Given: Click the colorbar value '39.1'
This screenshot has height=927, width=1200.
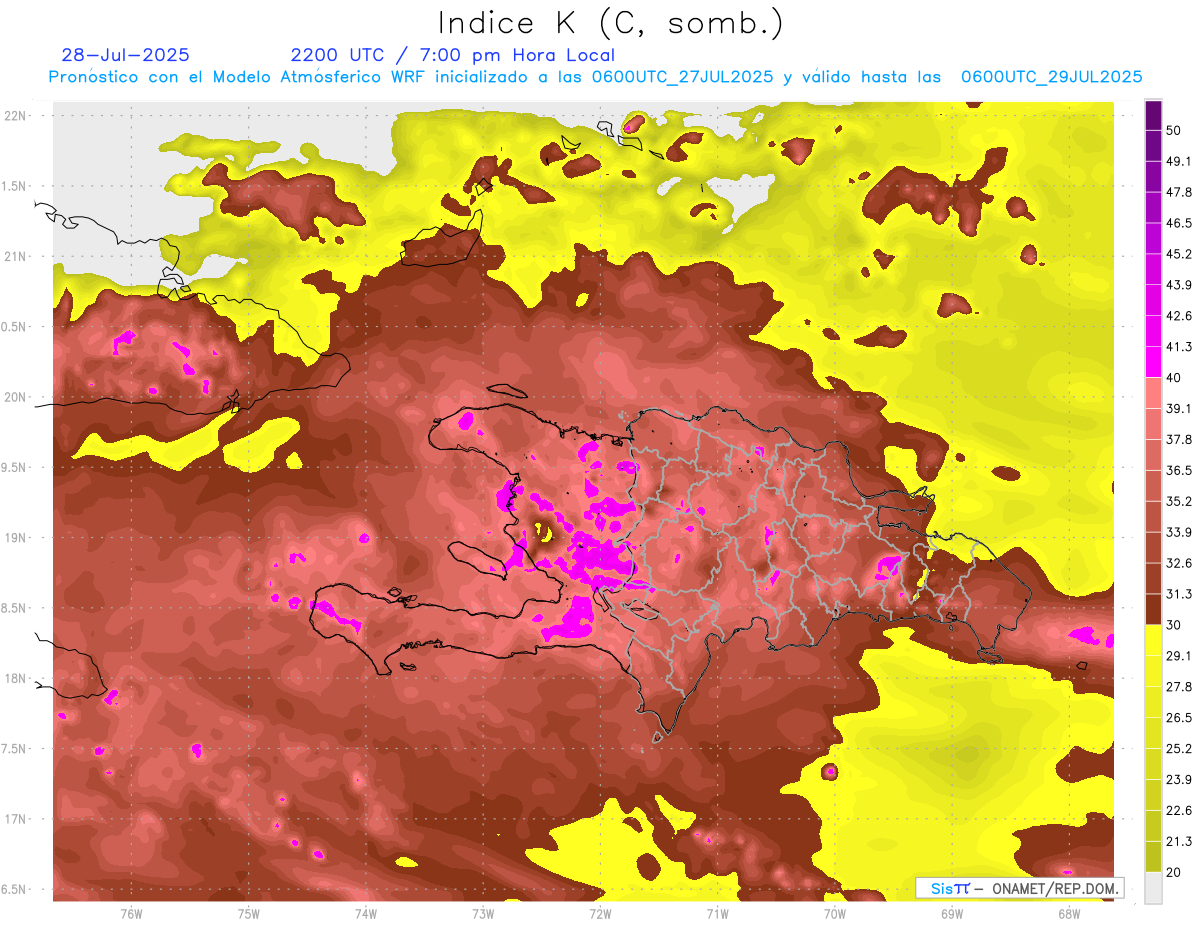Looking at the screenshot, I should click(1179, 409).
